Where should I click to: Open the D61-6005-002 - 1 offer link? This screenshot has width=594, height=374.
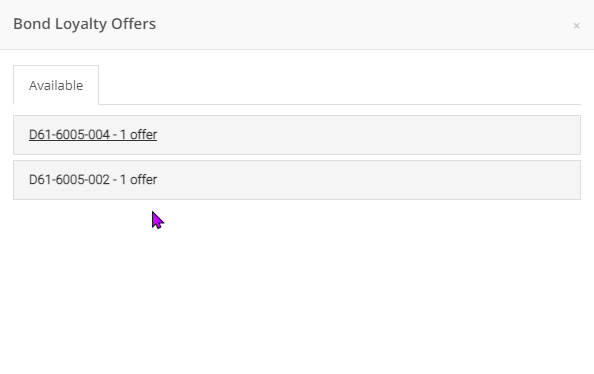pos(93,179)
